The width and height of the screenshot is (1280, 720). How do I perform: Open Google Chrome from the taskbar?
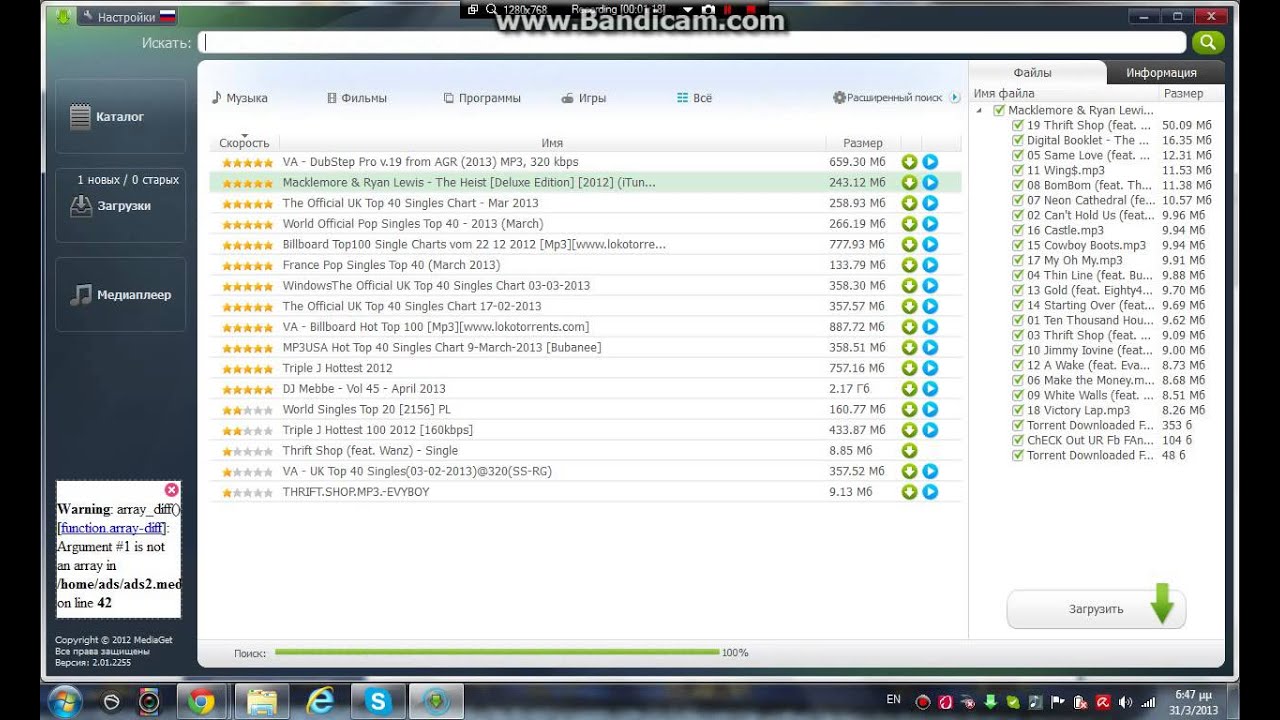(202, 702)
